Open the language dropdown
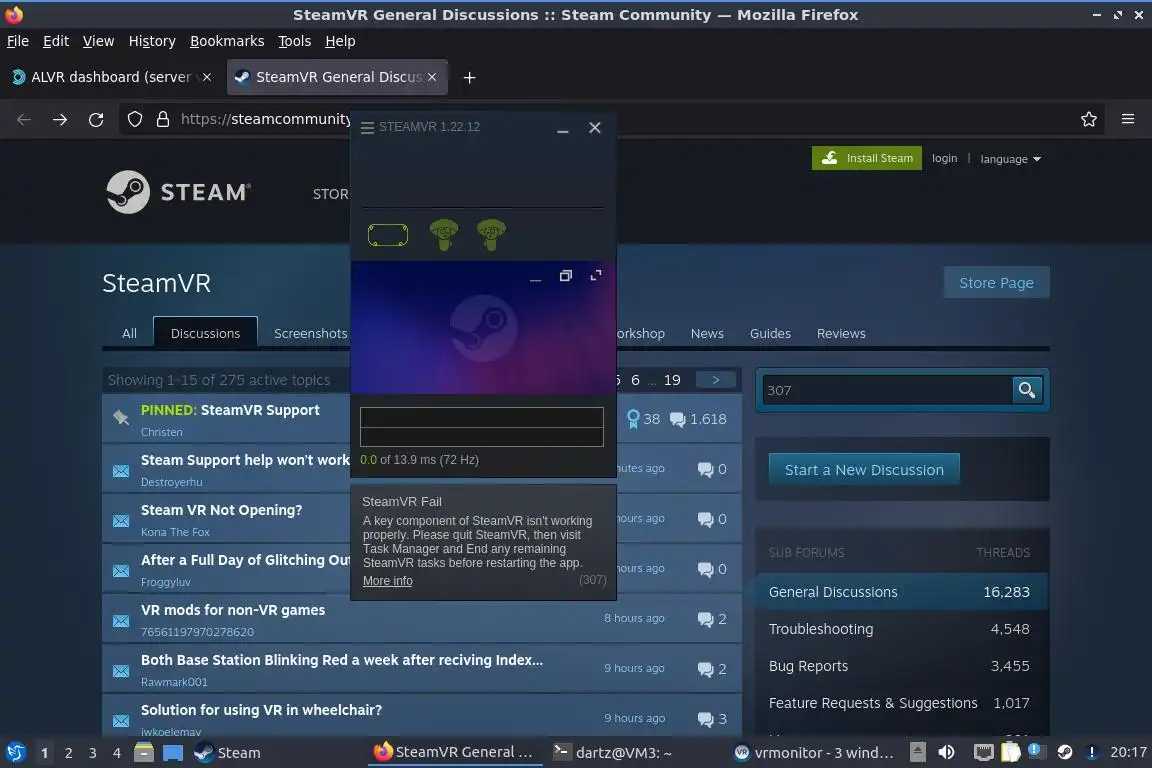 pos(1010,159)
